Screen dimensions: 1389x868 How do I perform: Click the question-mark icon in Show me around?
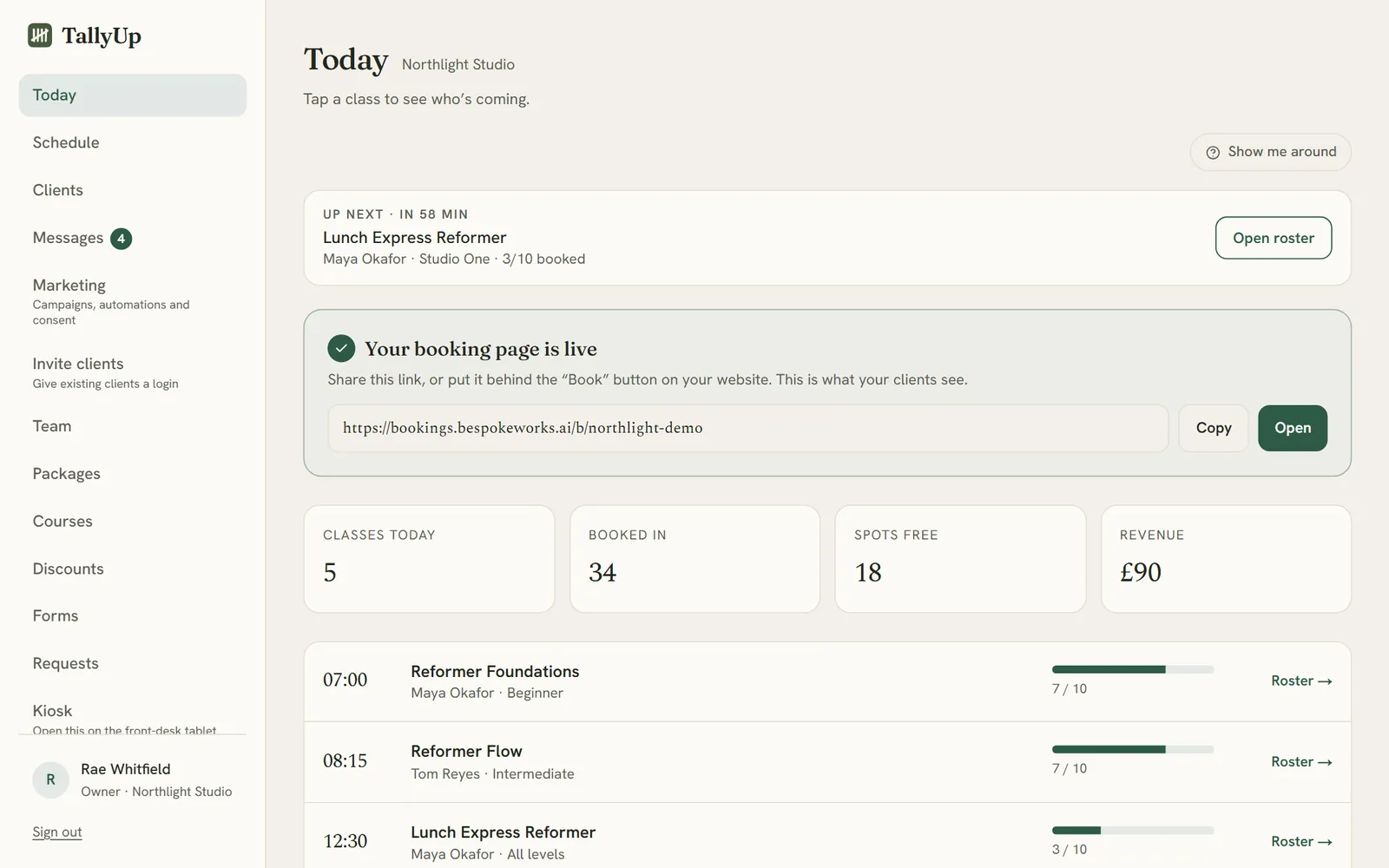tap(1213, 152)
